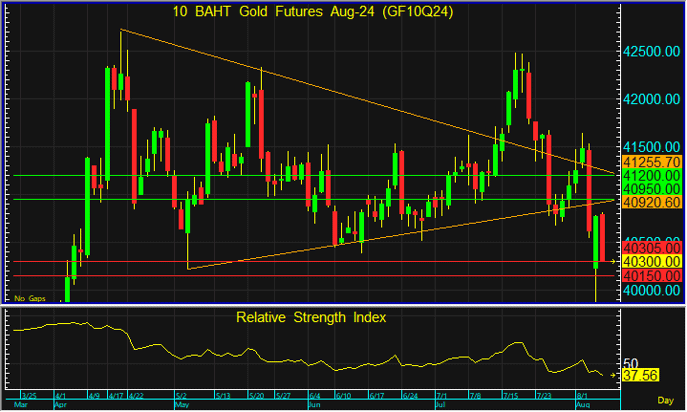Click the Day timeframe label
This screenshot has height=412, width=687.
click(x=665, y=403)
